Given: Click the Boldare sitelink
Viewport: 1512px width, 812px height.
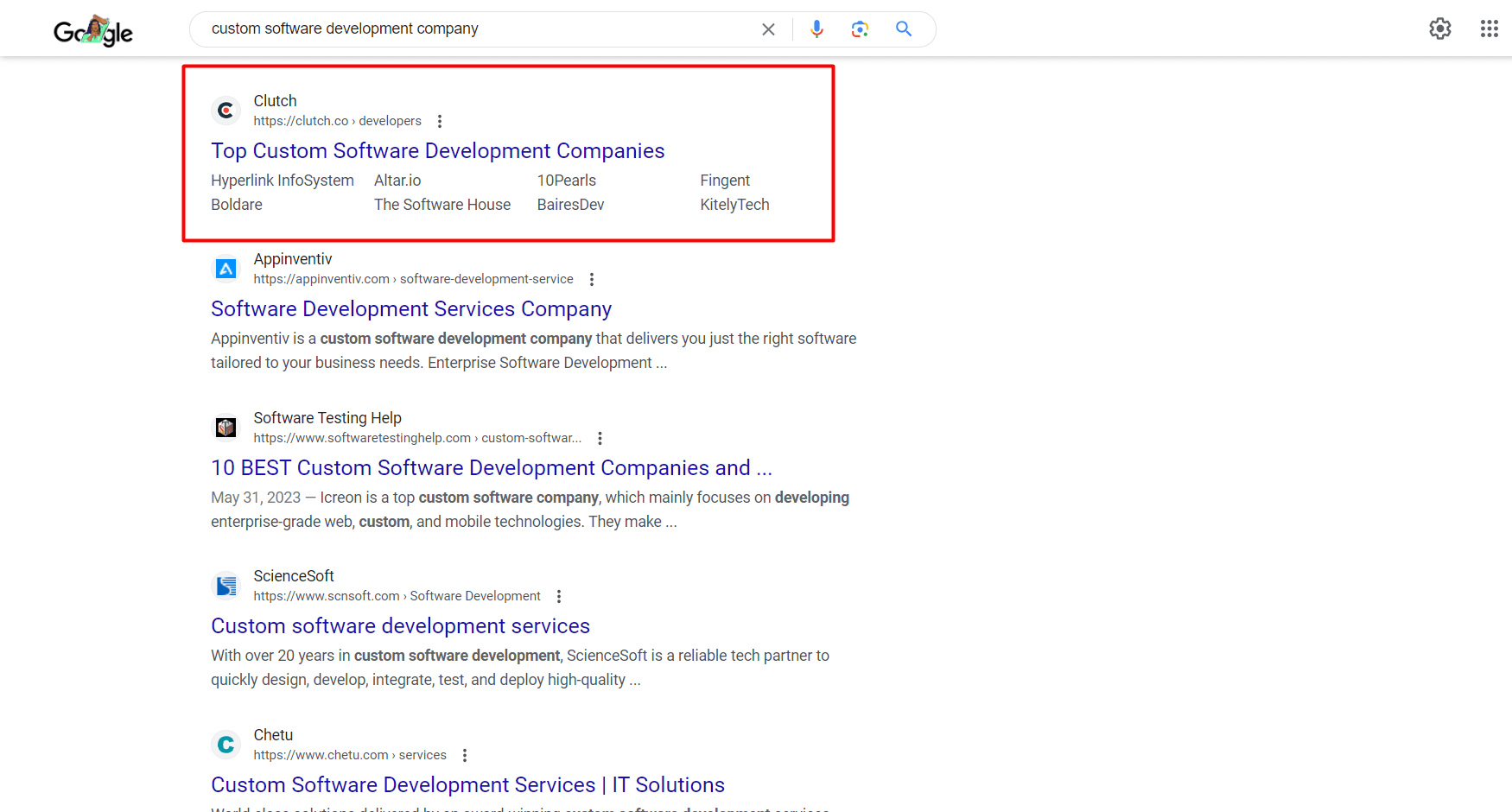Looking at the screenshot, I should coord(237,205).
